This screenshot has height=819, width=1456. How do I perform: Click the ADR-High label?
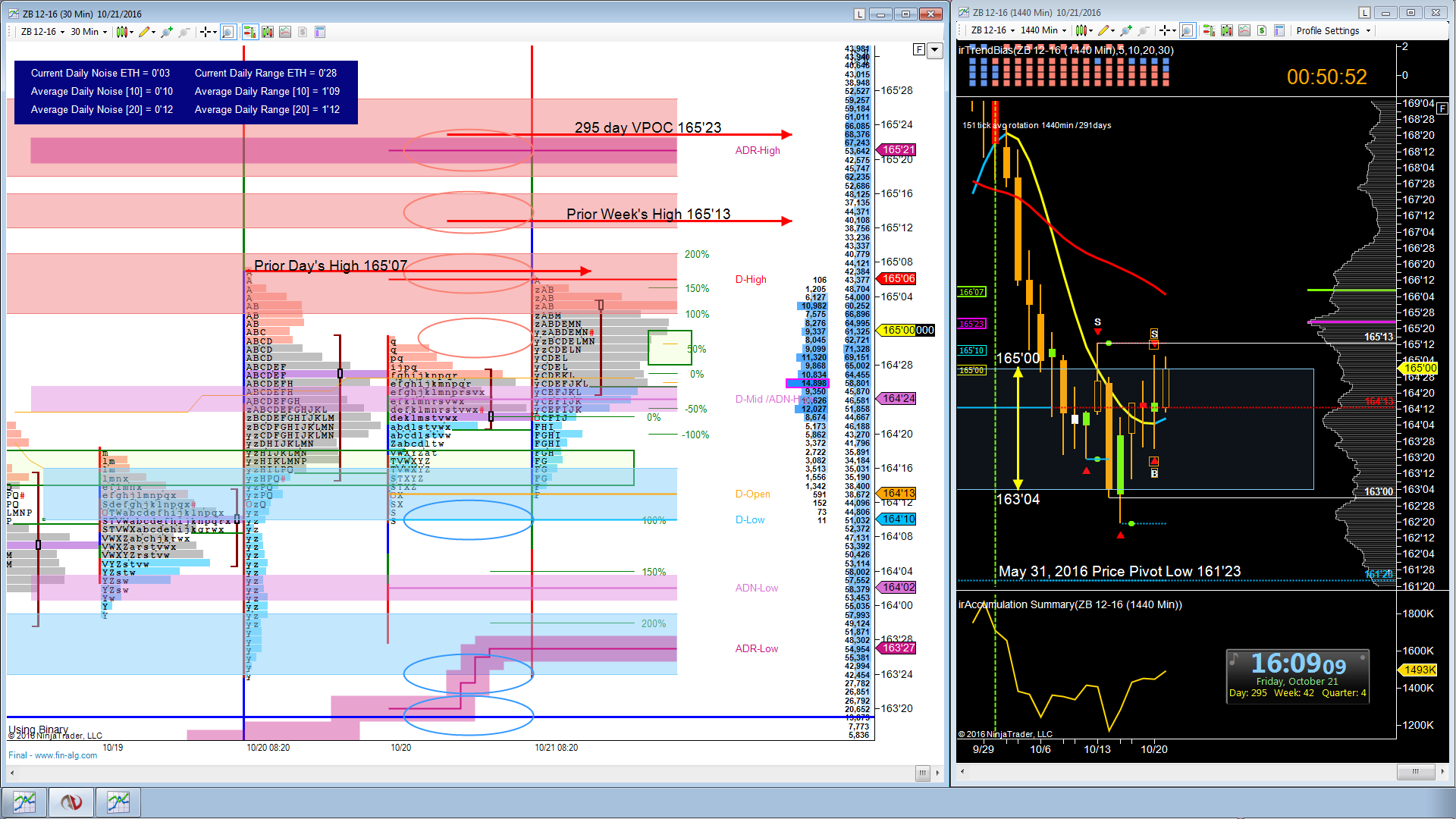pos(758,151)
